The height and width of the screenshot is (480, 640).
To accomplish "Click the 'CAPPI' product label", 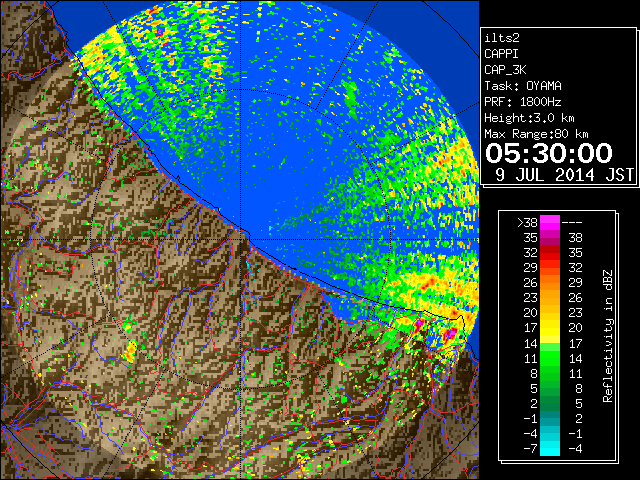I will (501, 54).
